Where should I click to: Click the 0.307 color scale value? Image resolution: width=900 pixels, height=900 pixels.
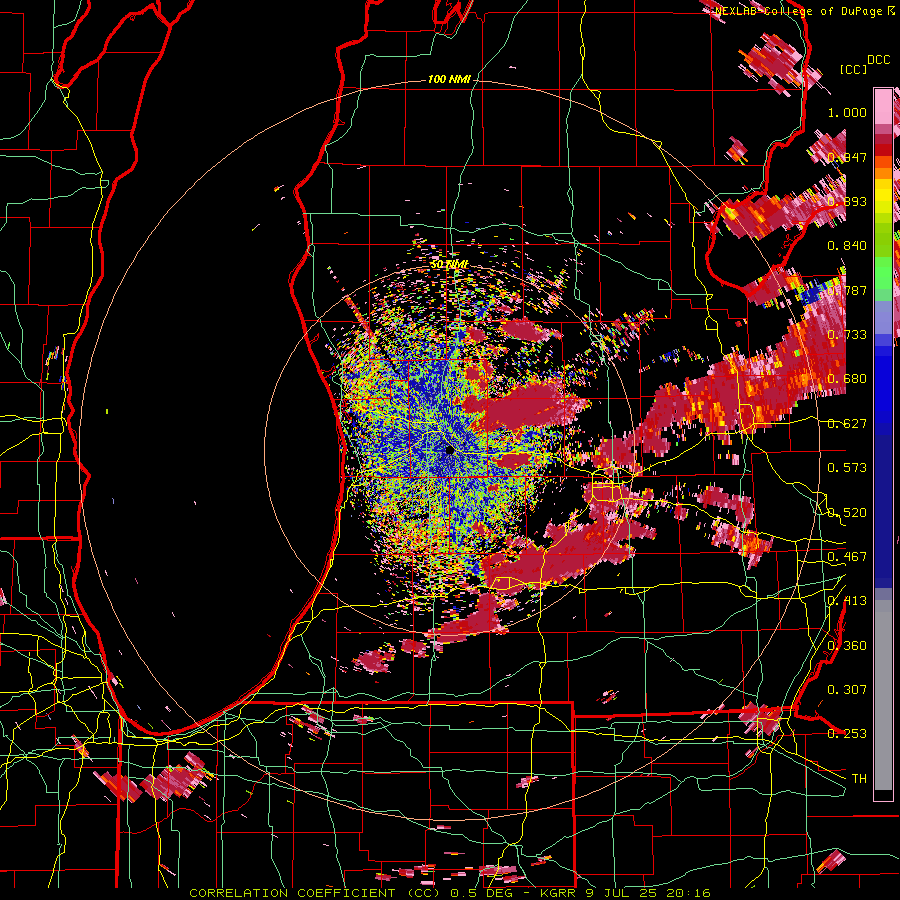tap(847, 690)
